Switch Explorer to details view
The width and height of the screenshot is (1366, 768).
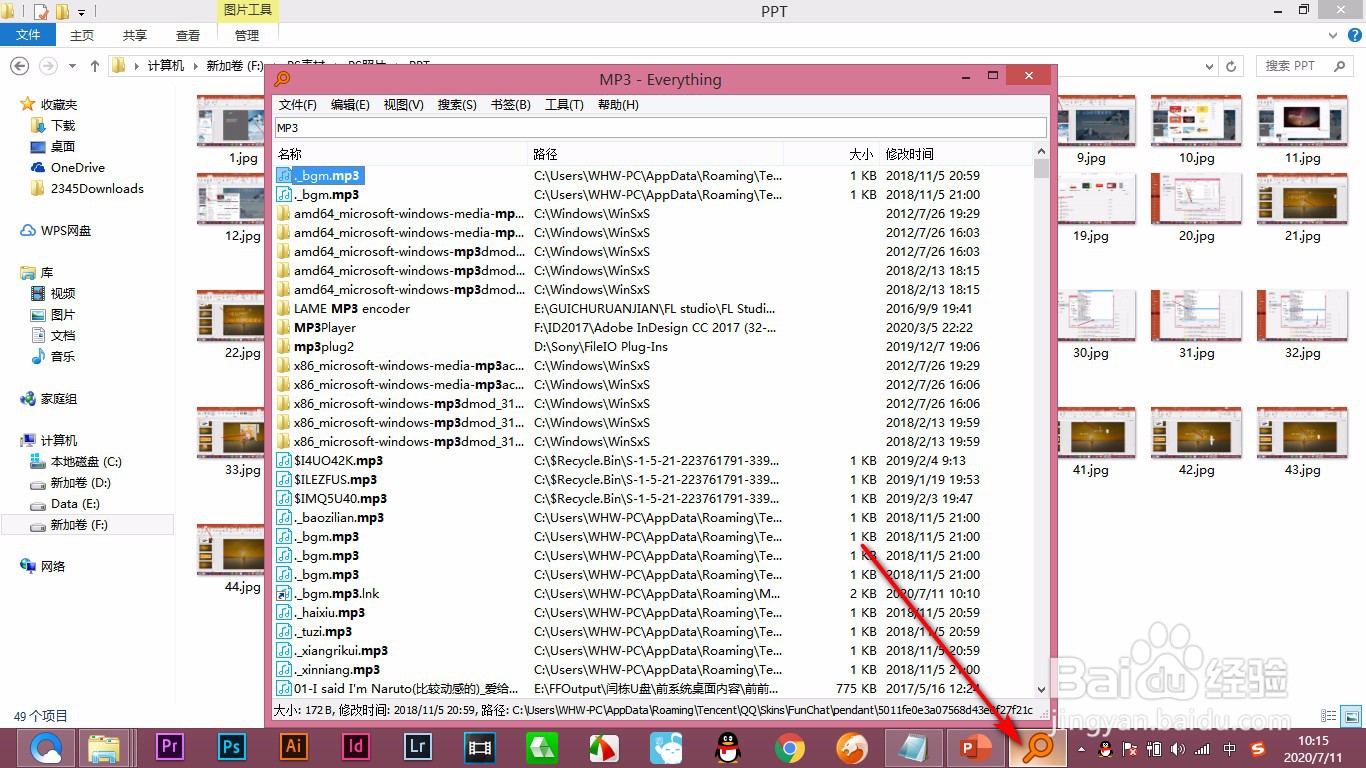click(1331, 716)
